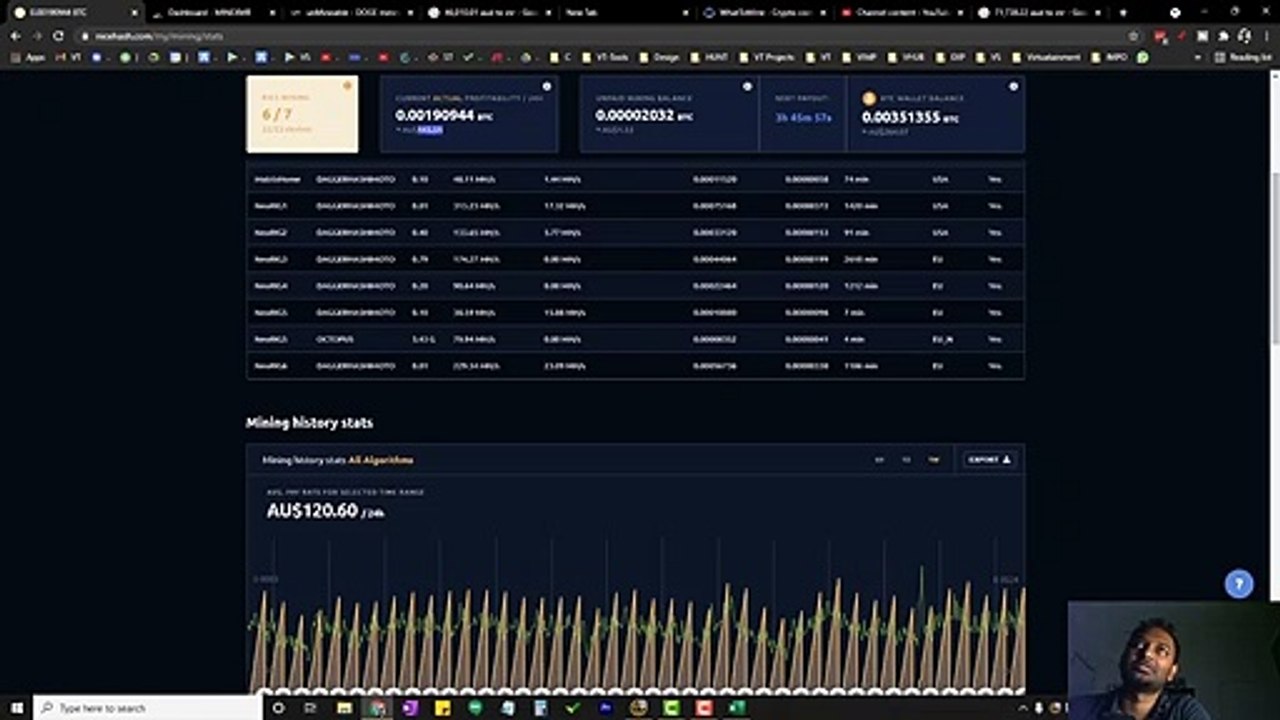Click the 0.00190944 BTC profitability value
This screenshot has width=1280, height=720.
tap(444, 115)
